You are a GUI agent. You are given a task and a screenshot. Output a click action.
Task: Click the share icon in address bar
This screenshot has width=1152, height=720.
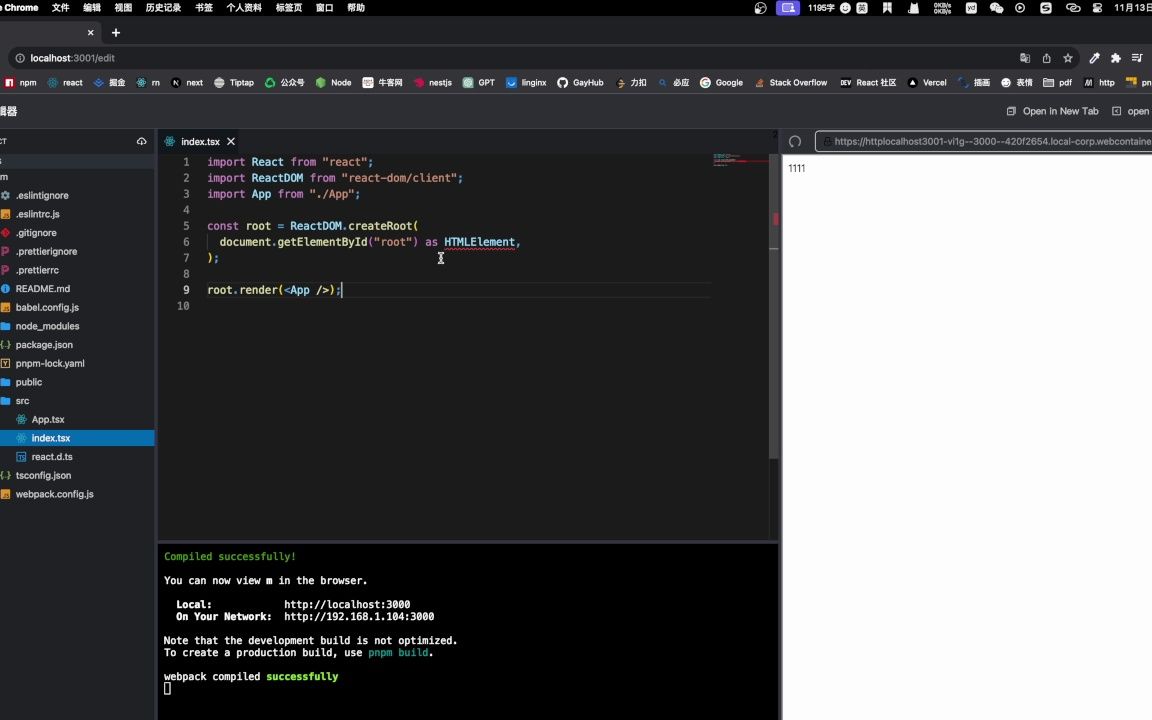coord(1046,58)
